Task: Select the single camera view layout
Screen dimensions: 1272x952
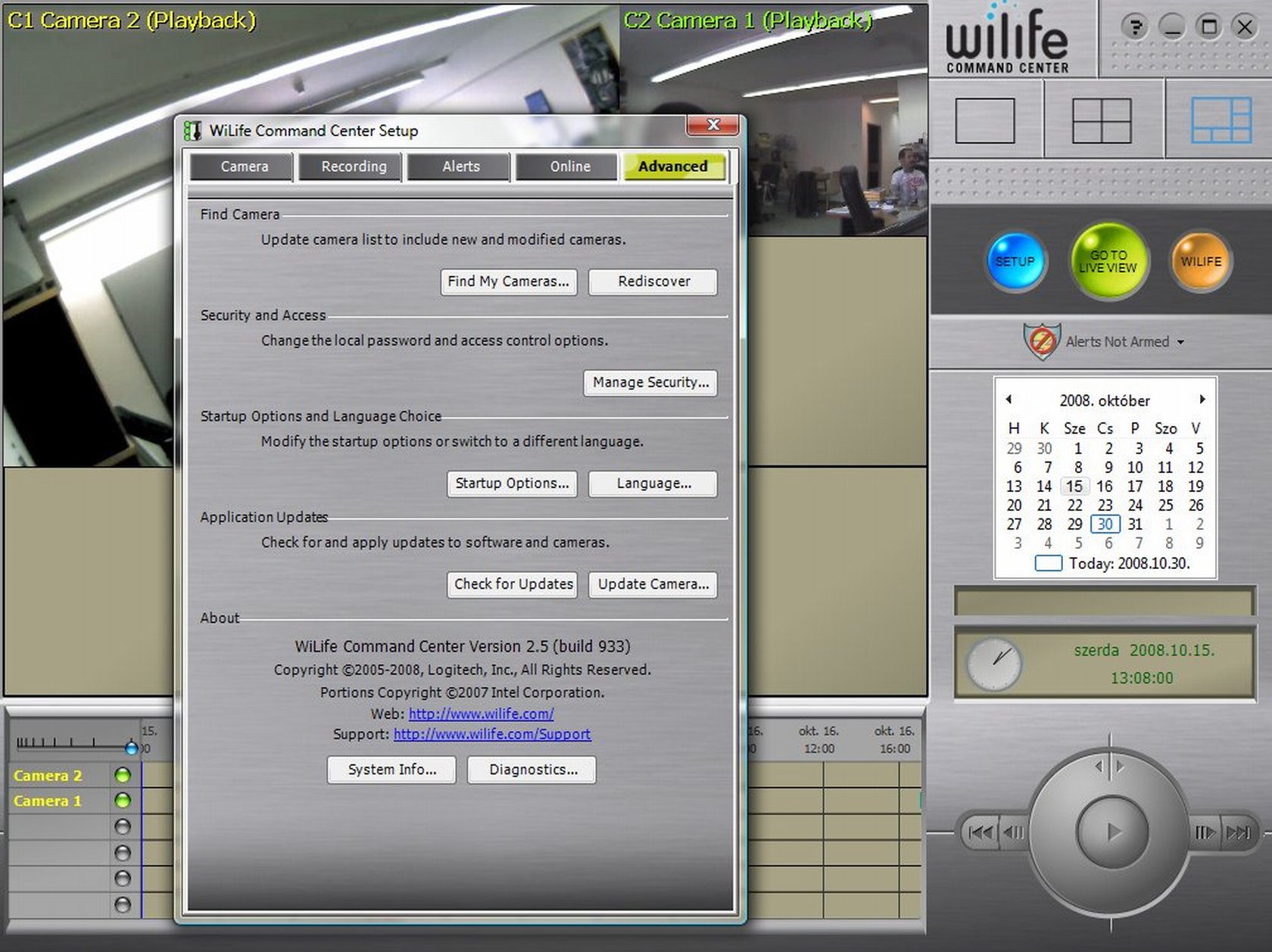Action: pos(985,120)
